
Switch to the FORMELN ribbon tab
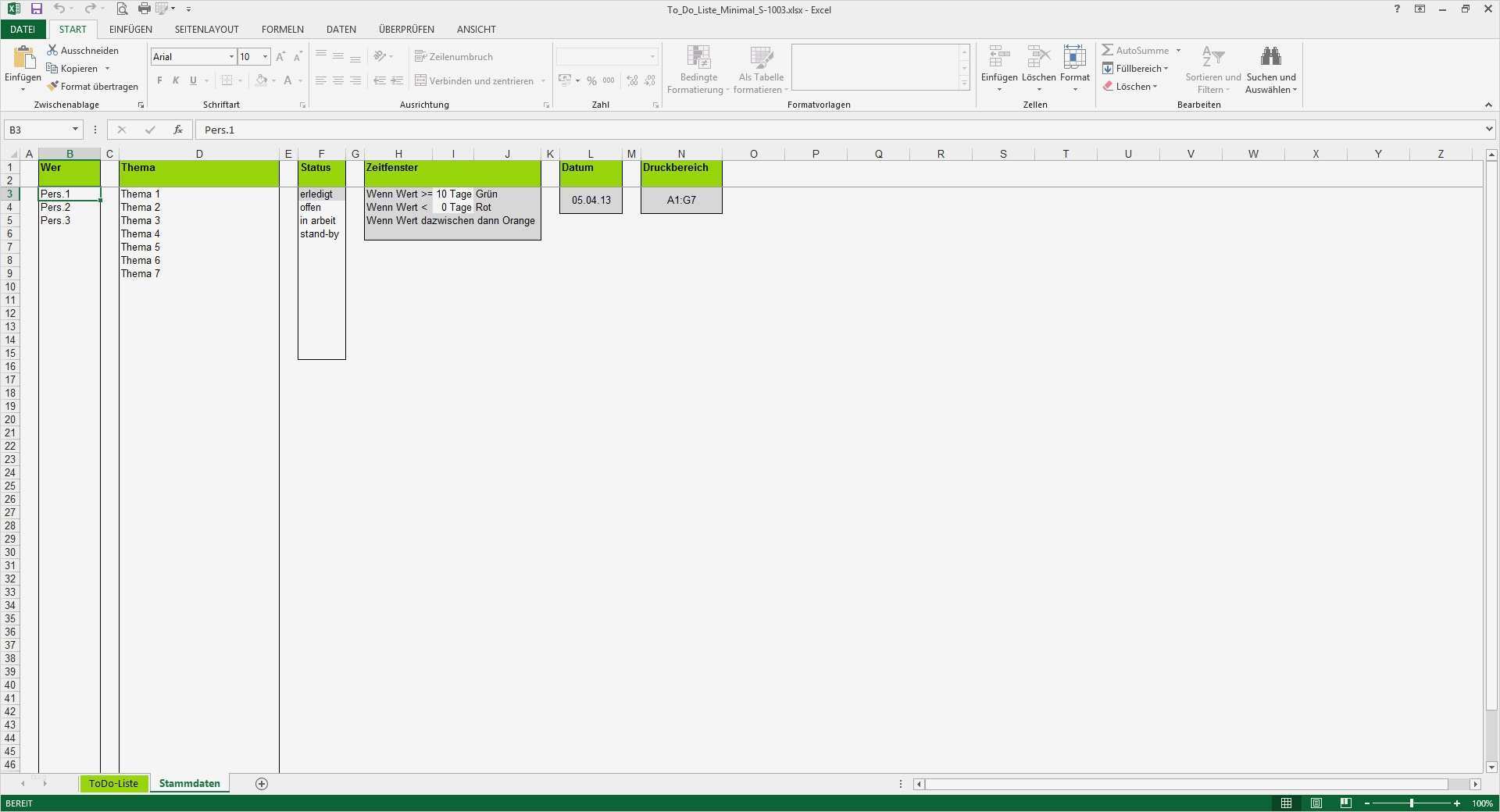[282, 29]
